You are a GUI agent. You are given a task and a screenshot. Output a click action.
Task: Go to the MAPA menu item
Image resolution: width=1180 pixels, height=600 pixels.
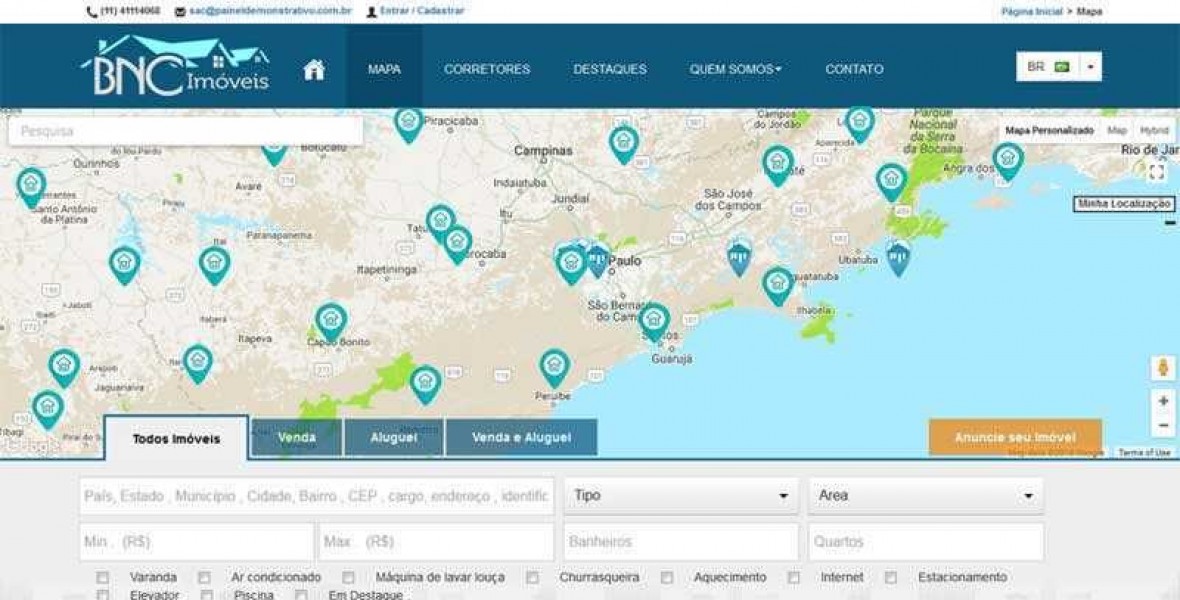[385, 69]
